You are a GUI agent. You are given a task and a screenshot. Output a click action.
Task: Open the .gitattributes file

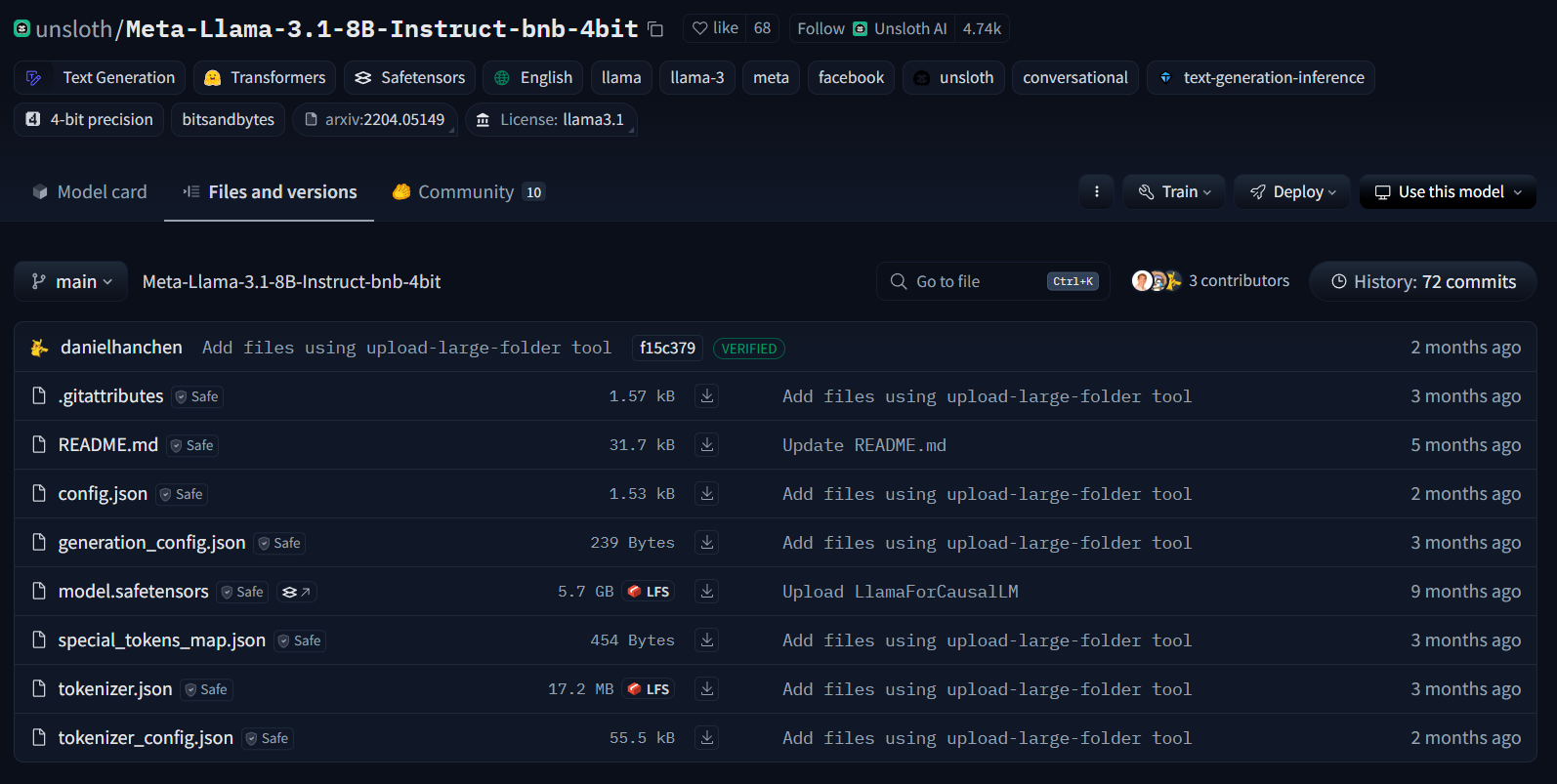(110, 395)
